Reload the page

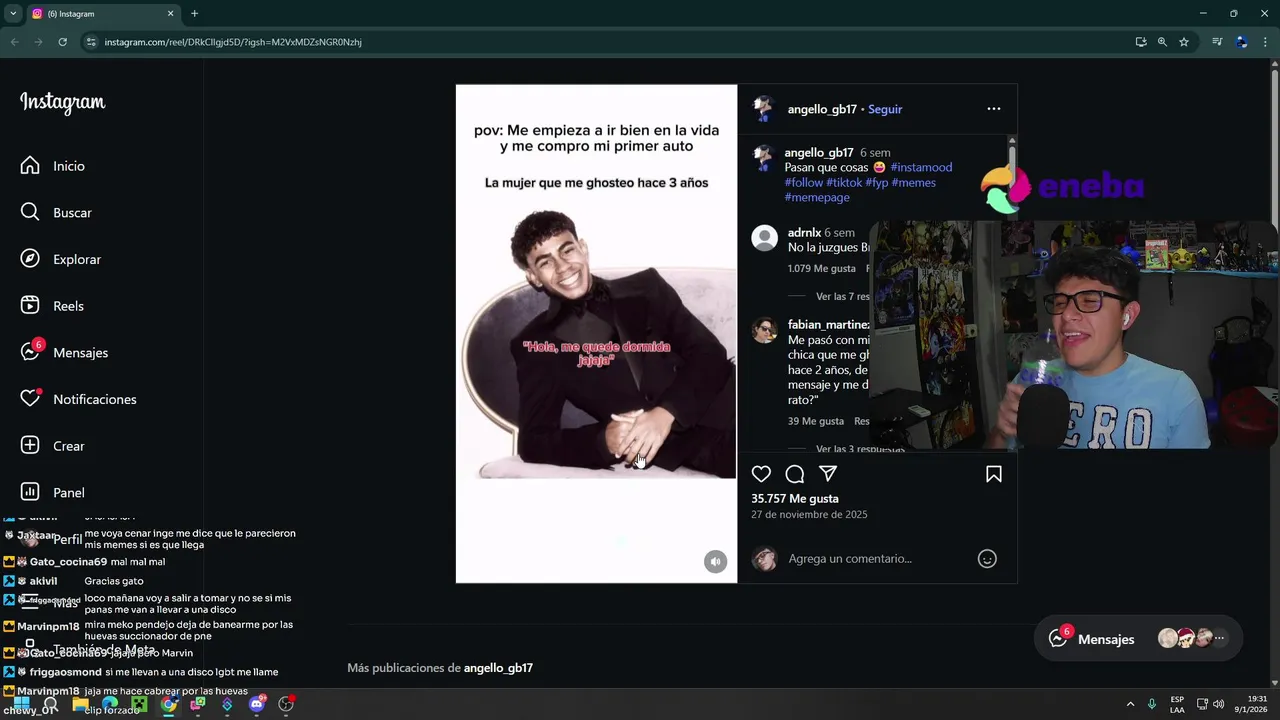click(x=62, y=42)
